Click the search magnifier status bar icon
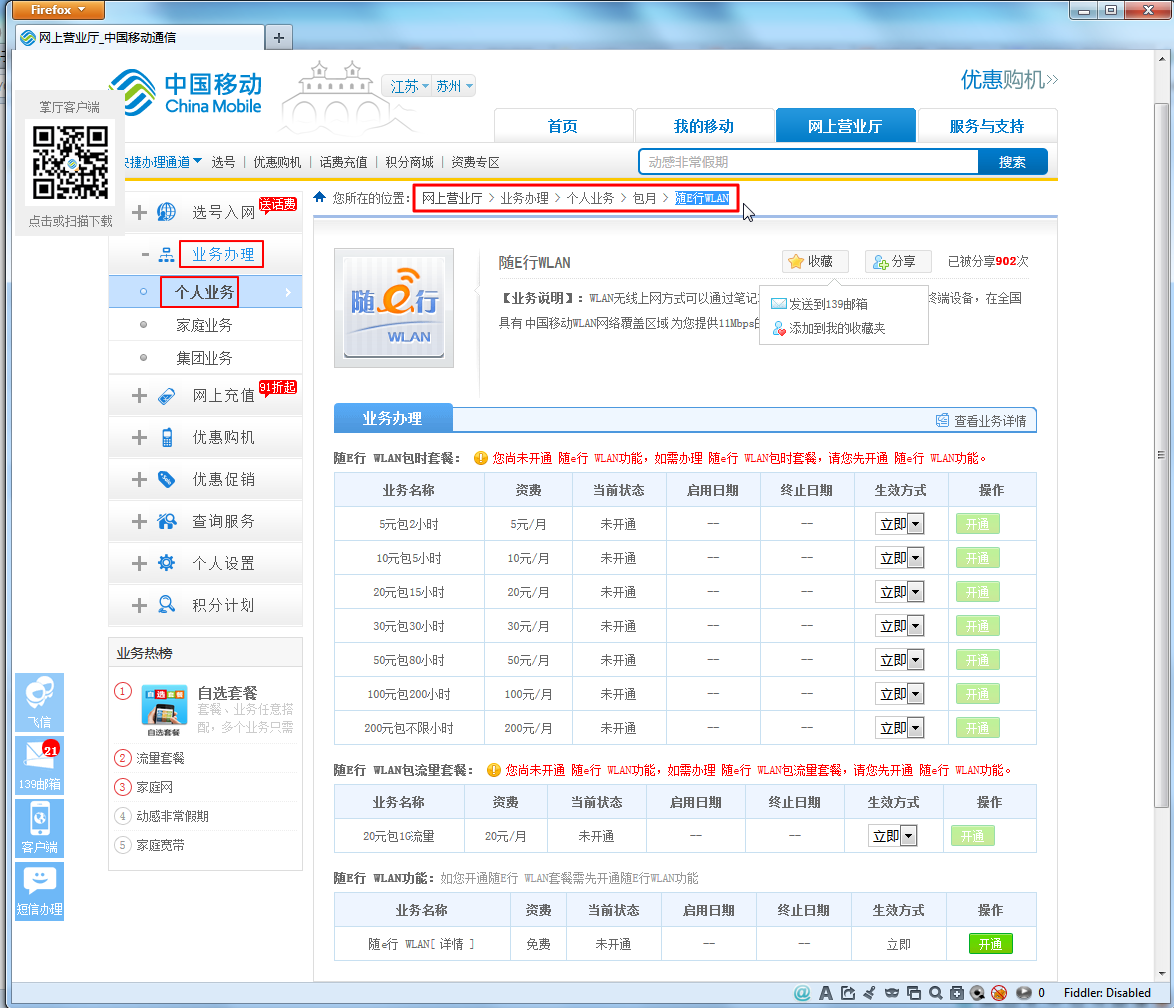 click(935, 993)
